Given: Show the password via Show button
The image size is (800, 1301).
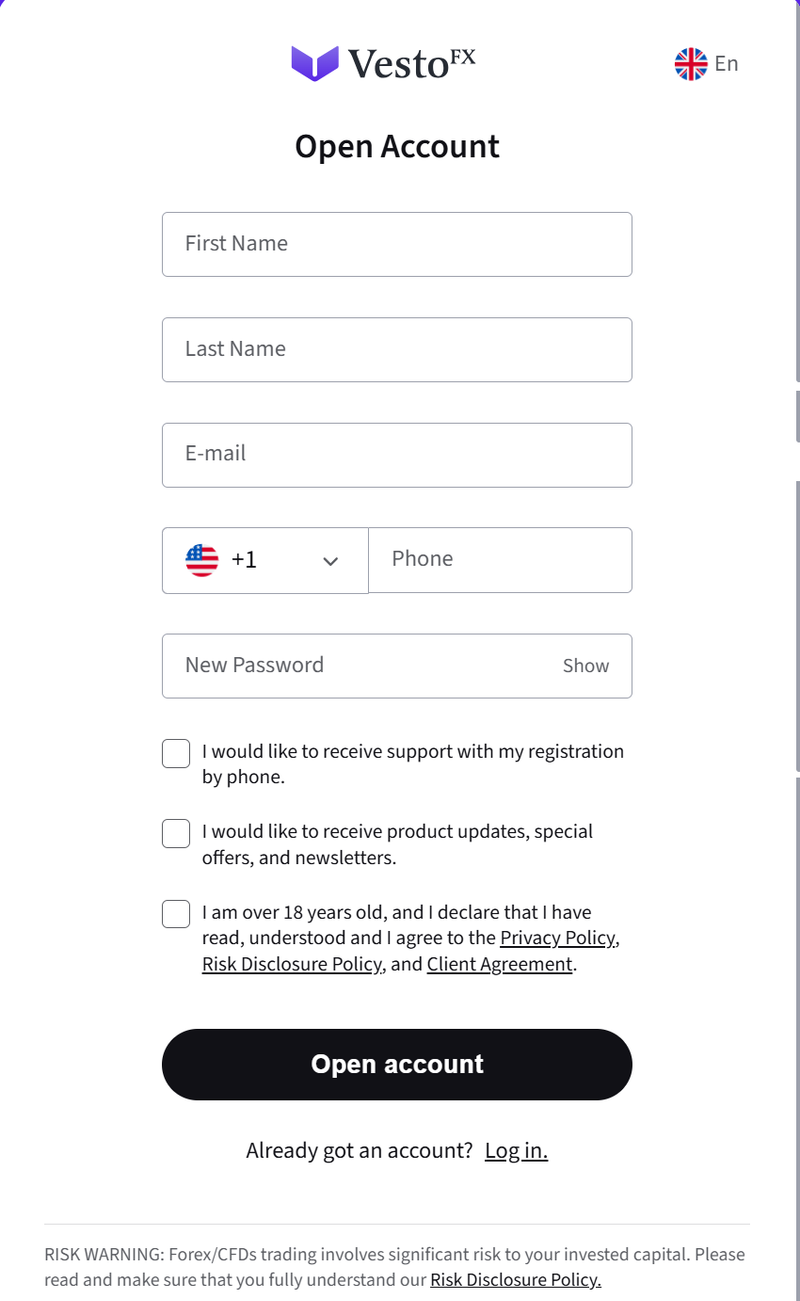Looking at the screenshot, I should [586, 666].
